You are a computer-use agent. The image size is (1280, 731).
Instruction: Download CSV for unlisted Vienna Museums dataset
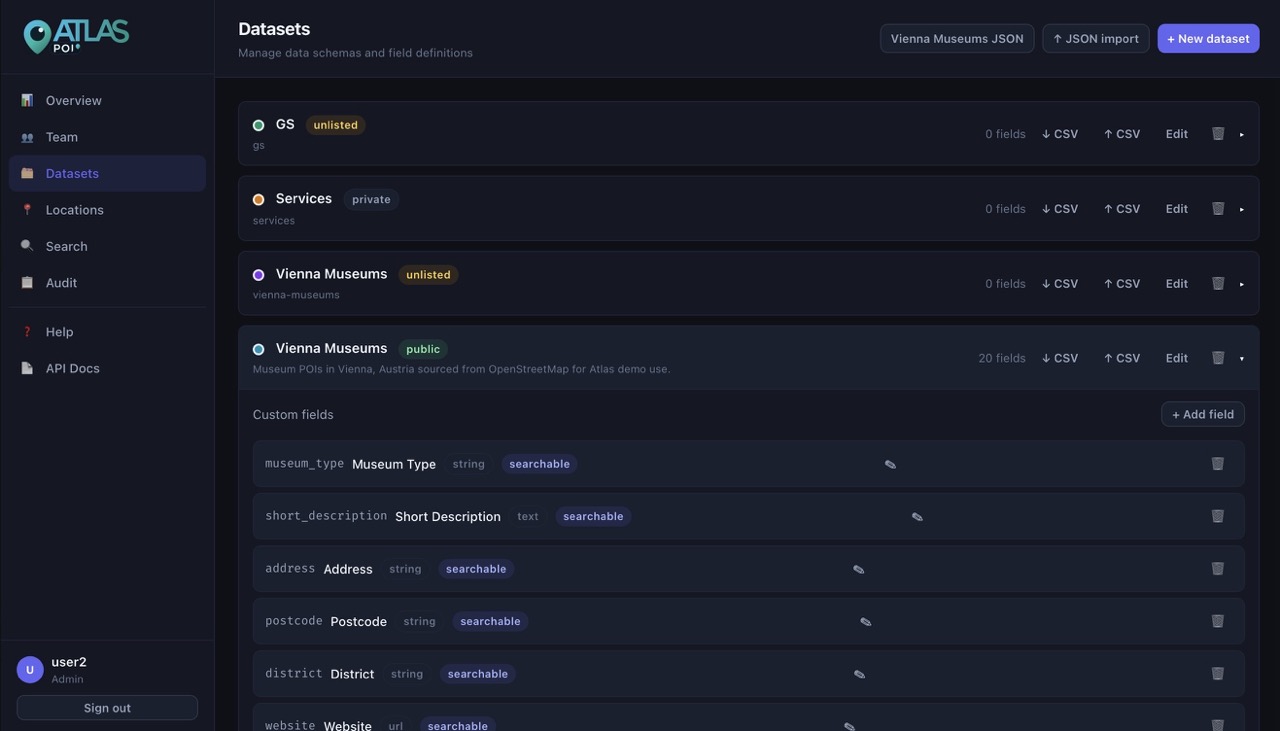click(x=1060, y=284)
